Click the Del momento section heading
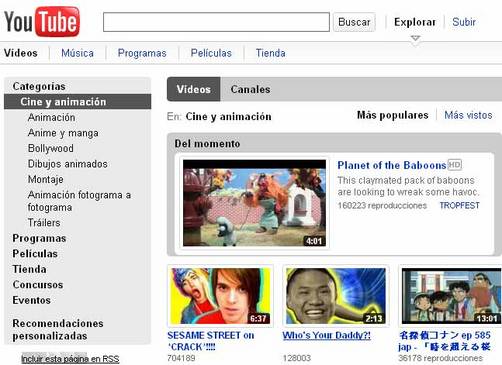 207,144
